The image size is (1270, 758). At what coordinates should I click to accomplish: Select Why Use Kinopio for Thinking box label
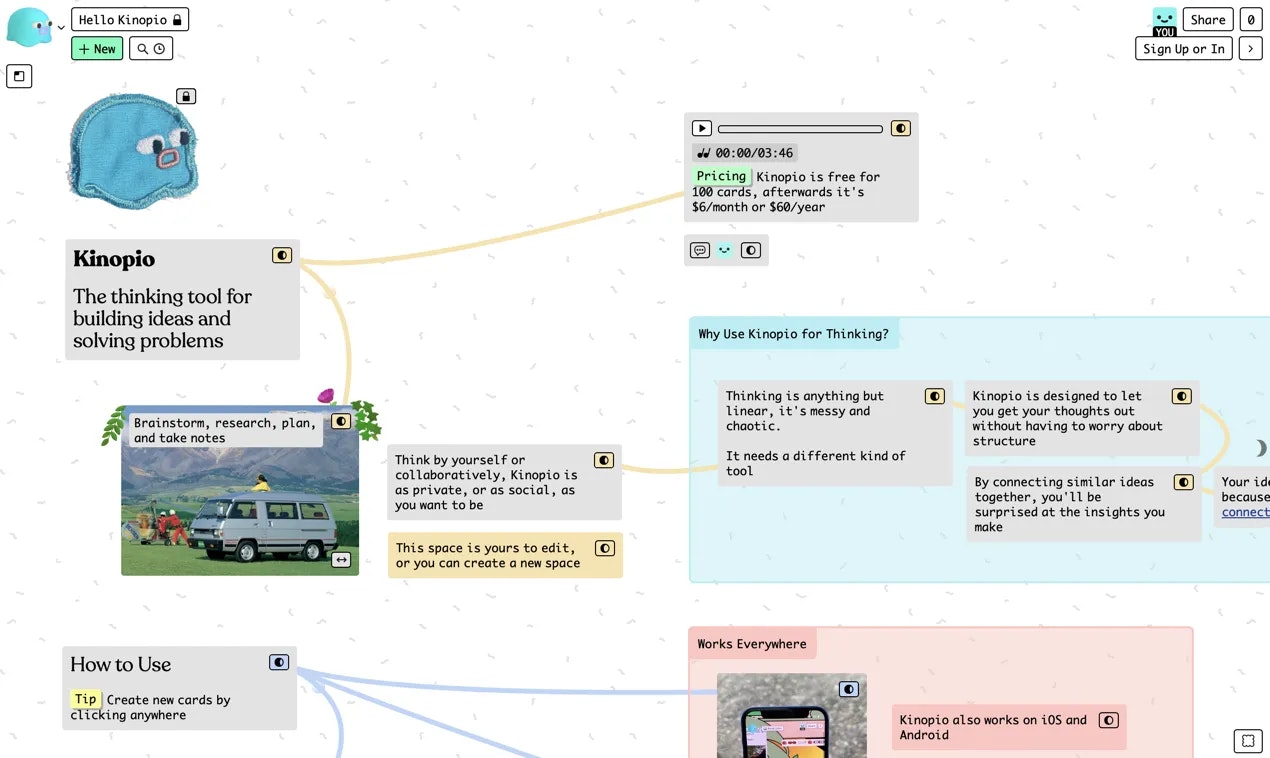(x=794, y=334)
